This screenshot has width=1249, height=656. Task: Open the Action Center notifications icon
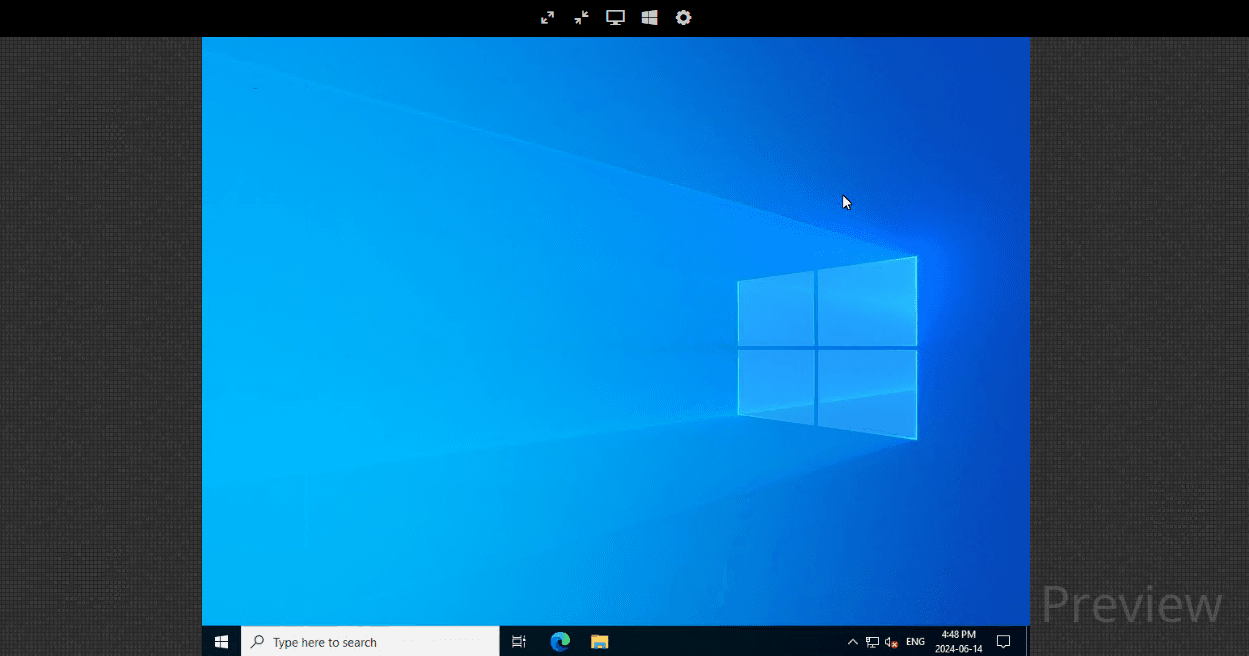click(1004, 642)
